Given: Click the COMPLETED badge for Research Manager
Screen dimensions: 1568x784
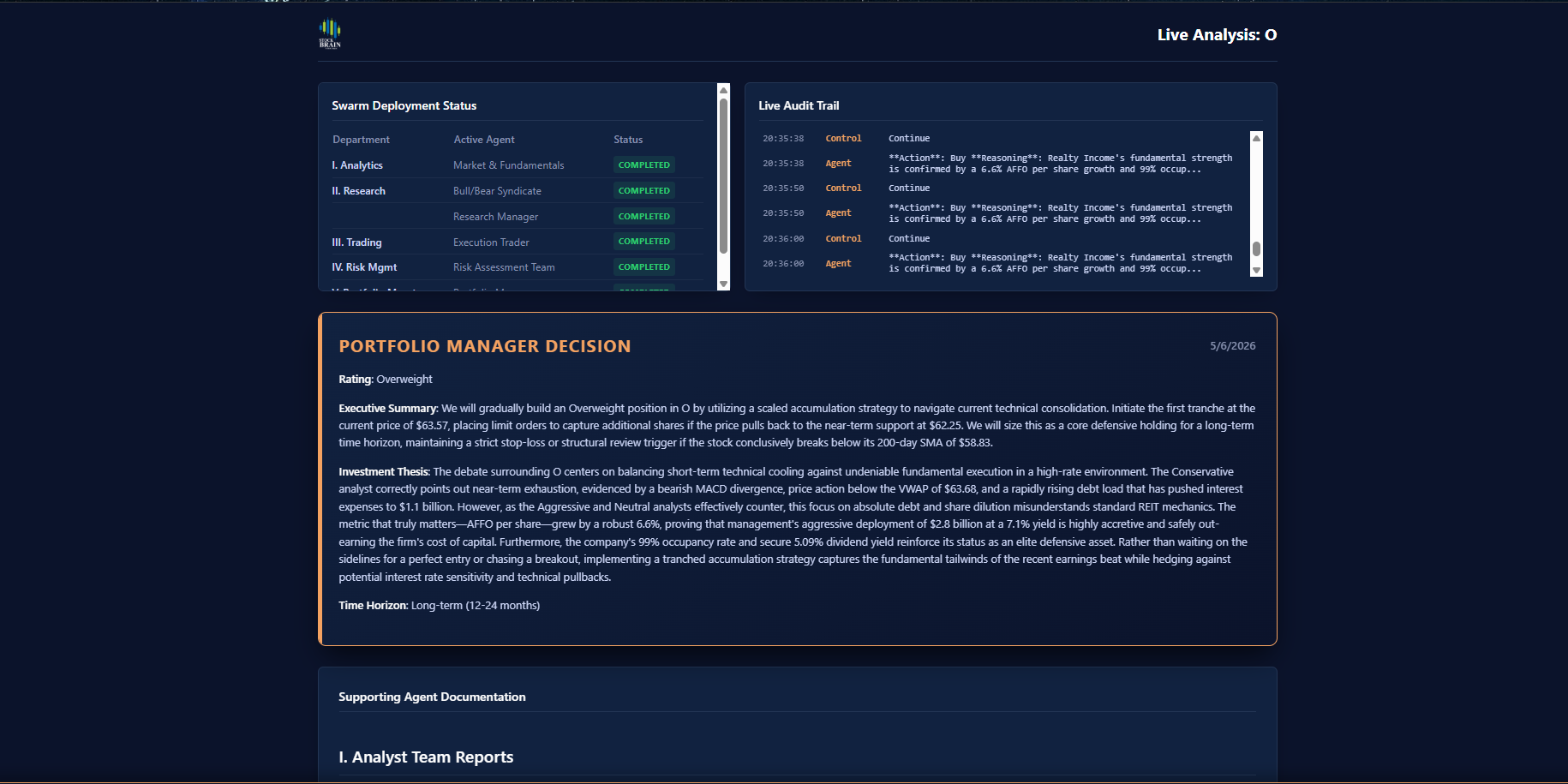Looking at the screenshot, I should 644,216.
